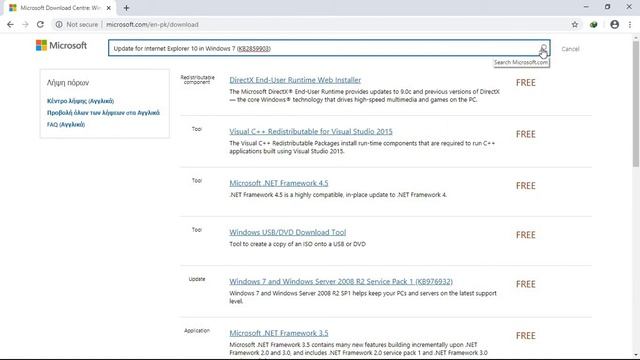Restore down the Chrome window
The width and height of the screenshot is (640, 360).
[x=607, y=7]
